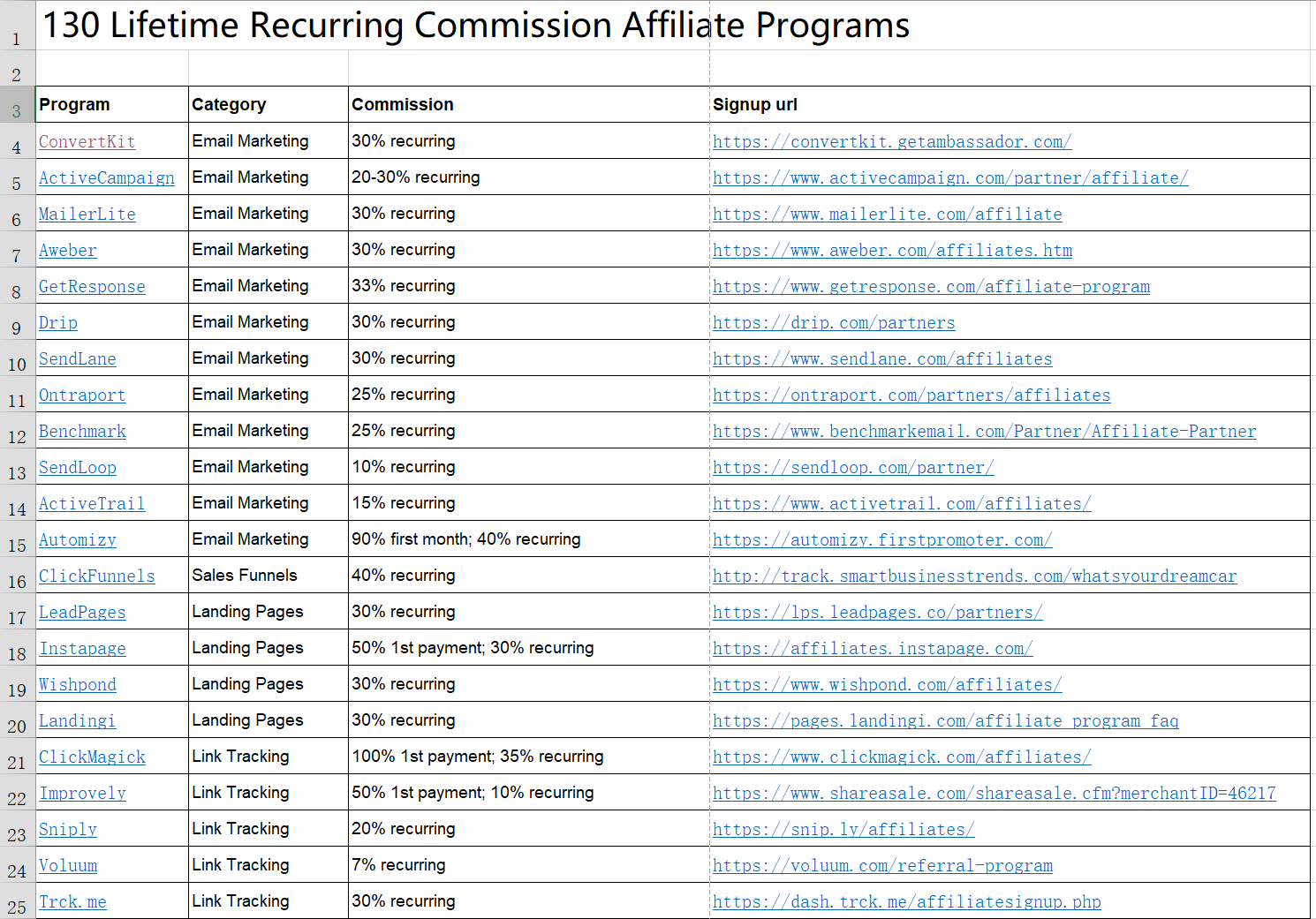
Task: Follow the LeadPages program link
Action: (x=82, y=612)
